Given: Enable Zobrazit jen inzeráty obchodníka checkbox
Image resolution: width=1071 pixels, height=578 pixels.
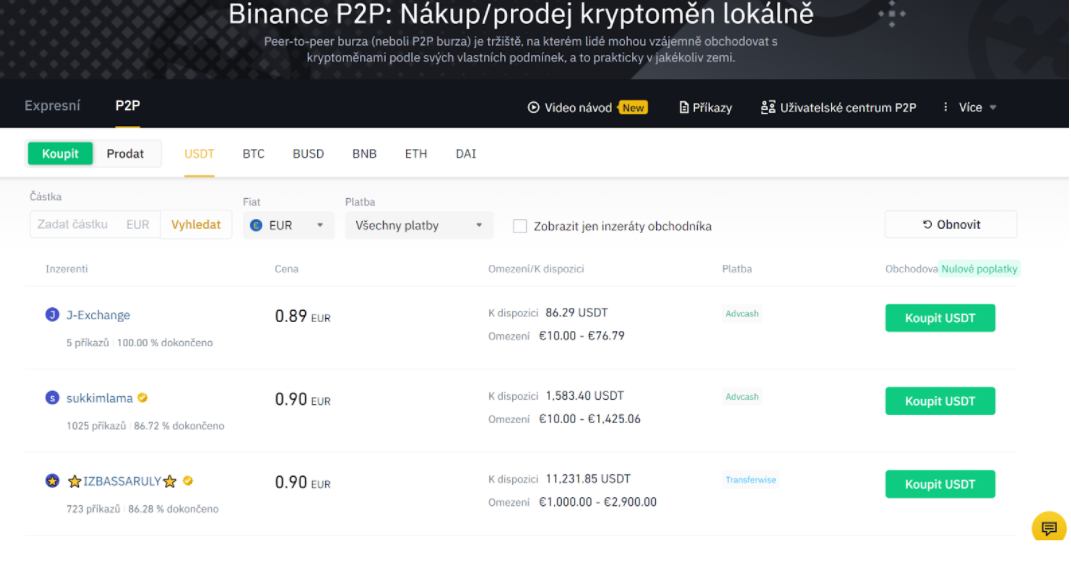Looking at the screenshot, I should tap(520, 226).
